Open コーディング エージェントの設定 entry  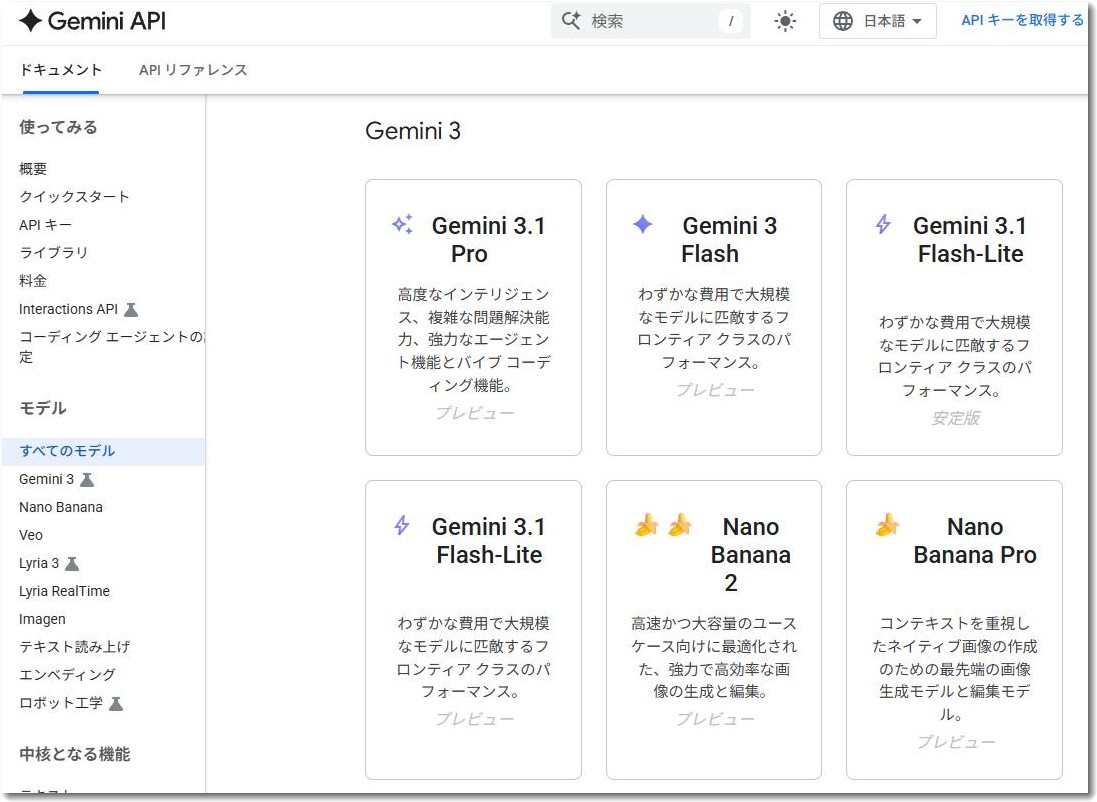point(112,346)
